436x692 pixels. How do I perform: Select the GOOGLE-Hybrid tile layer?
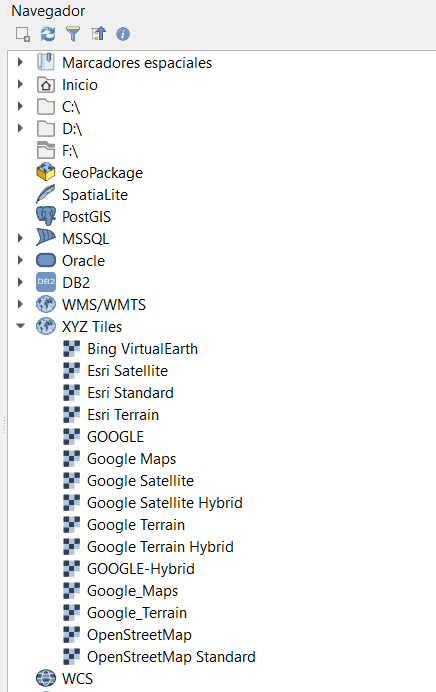pos(141,569)
